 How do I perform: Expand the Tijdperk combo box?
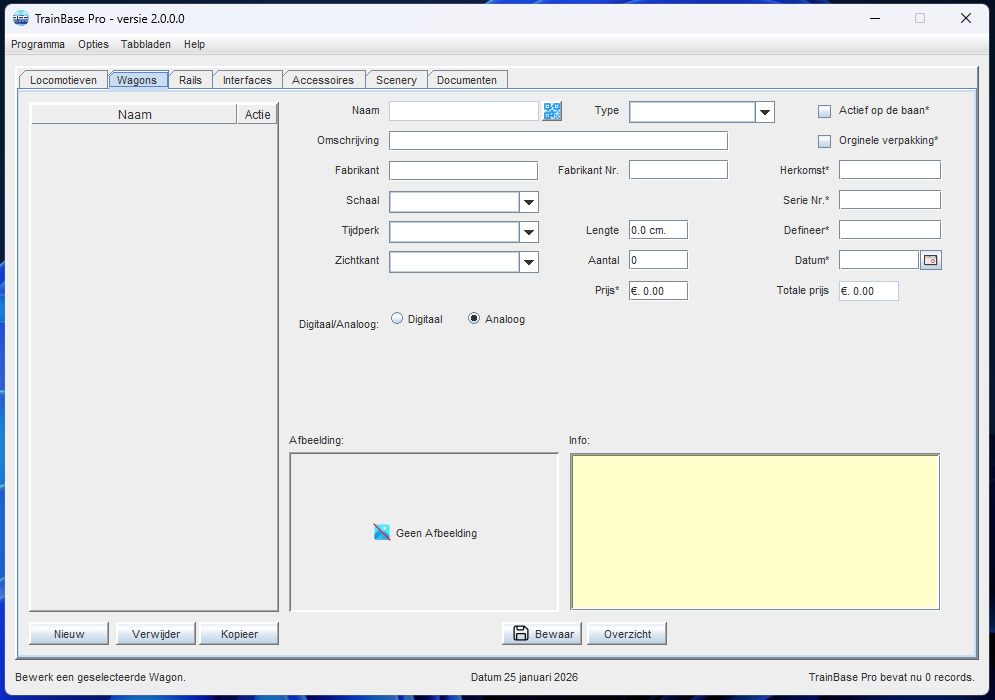coord(529,232)
